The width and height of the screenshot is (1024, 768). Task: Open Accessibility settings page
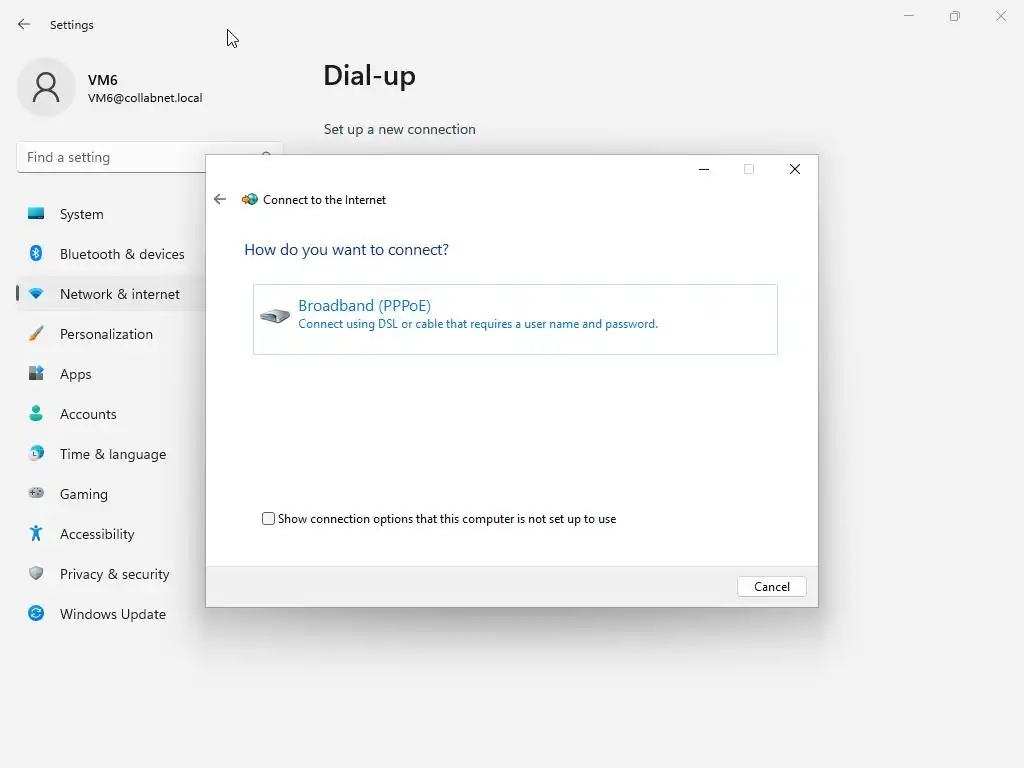coord(111,534)
